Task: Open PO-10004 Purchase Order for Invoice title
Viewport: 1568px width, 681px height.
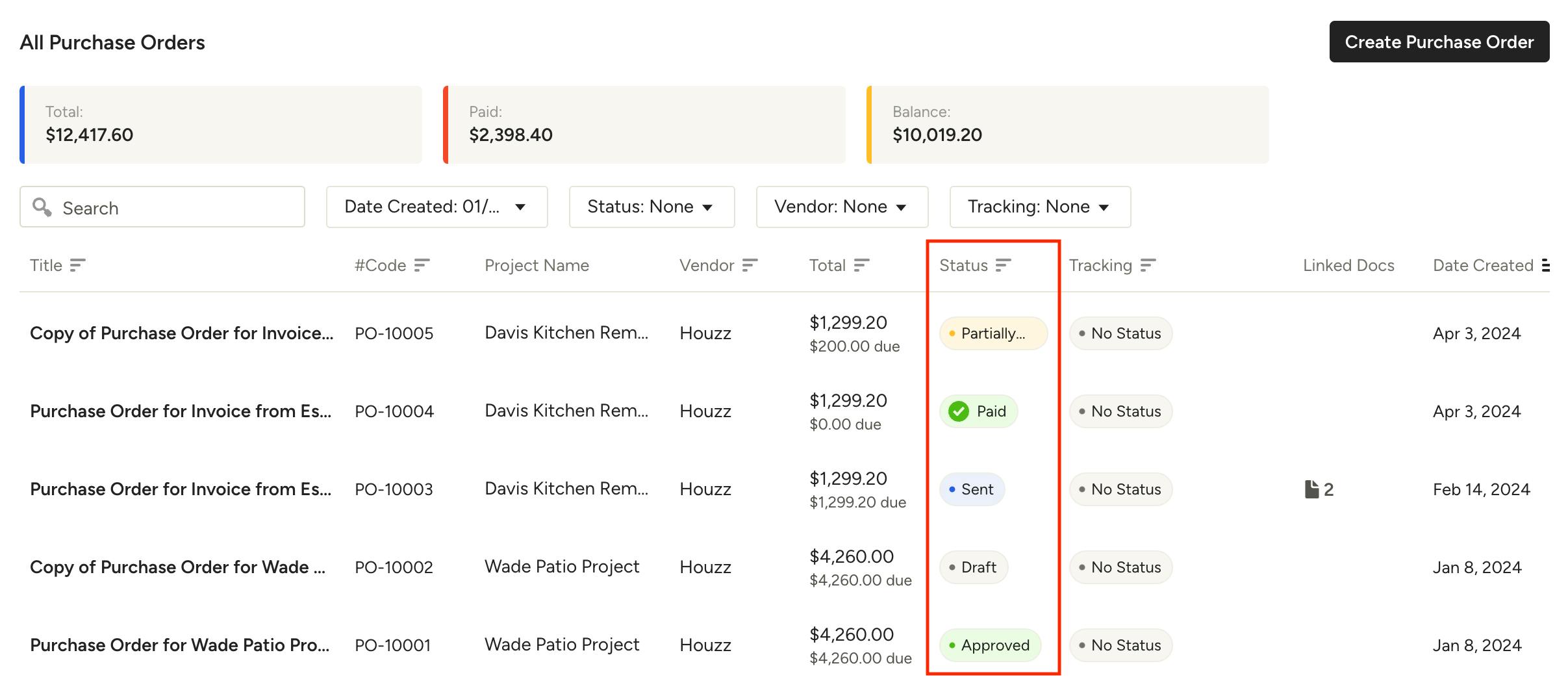Action: 181,411
